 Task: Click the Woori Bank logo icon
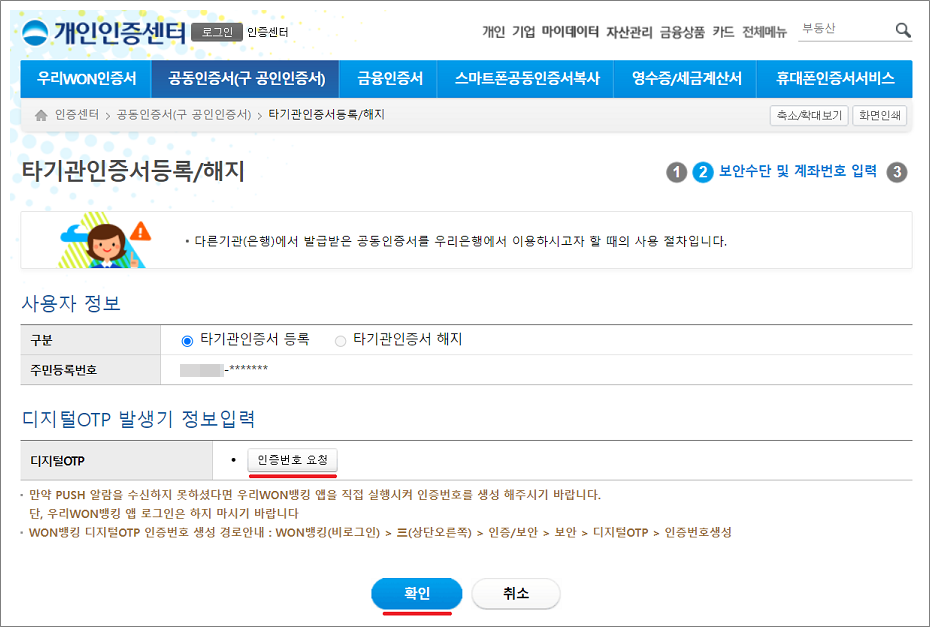(35, 33)
